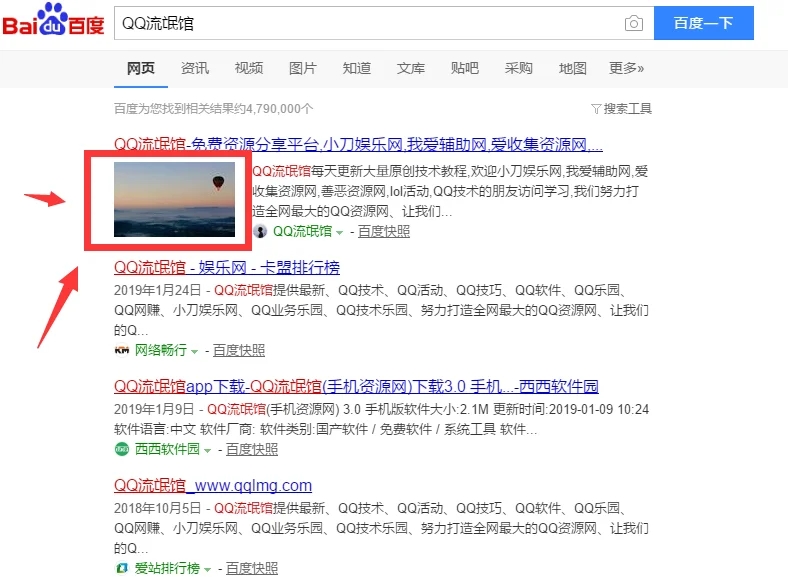Open 百度快照 for 网络畅行 result
This screenshot has height=577, width=788.
239,350
